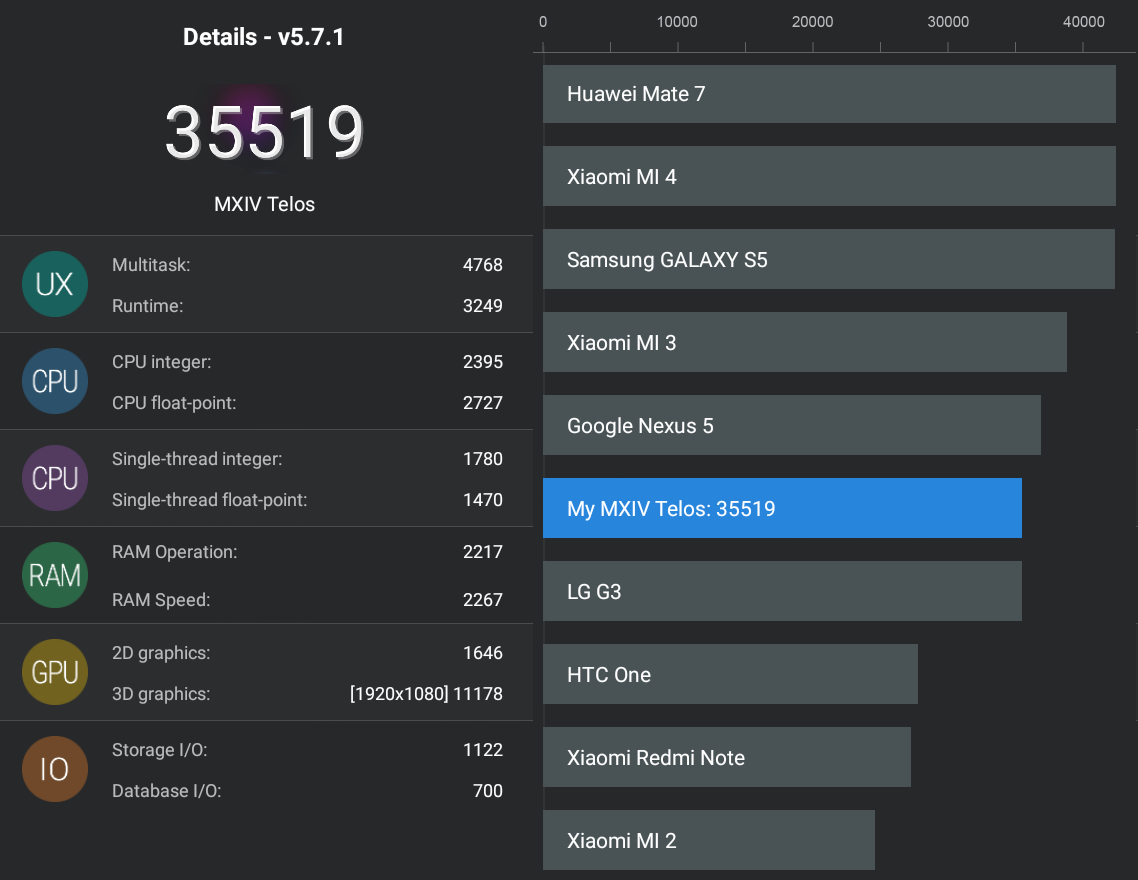Tap the orange IO category icon
Image resolution: width=1138 pixels, height=880 pixels.
tap(55, 769)
